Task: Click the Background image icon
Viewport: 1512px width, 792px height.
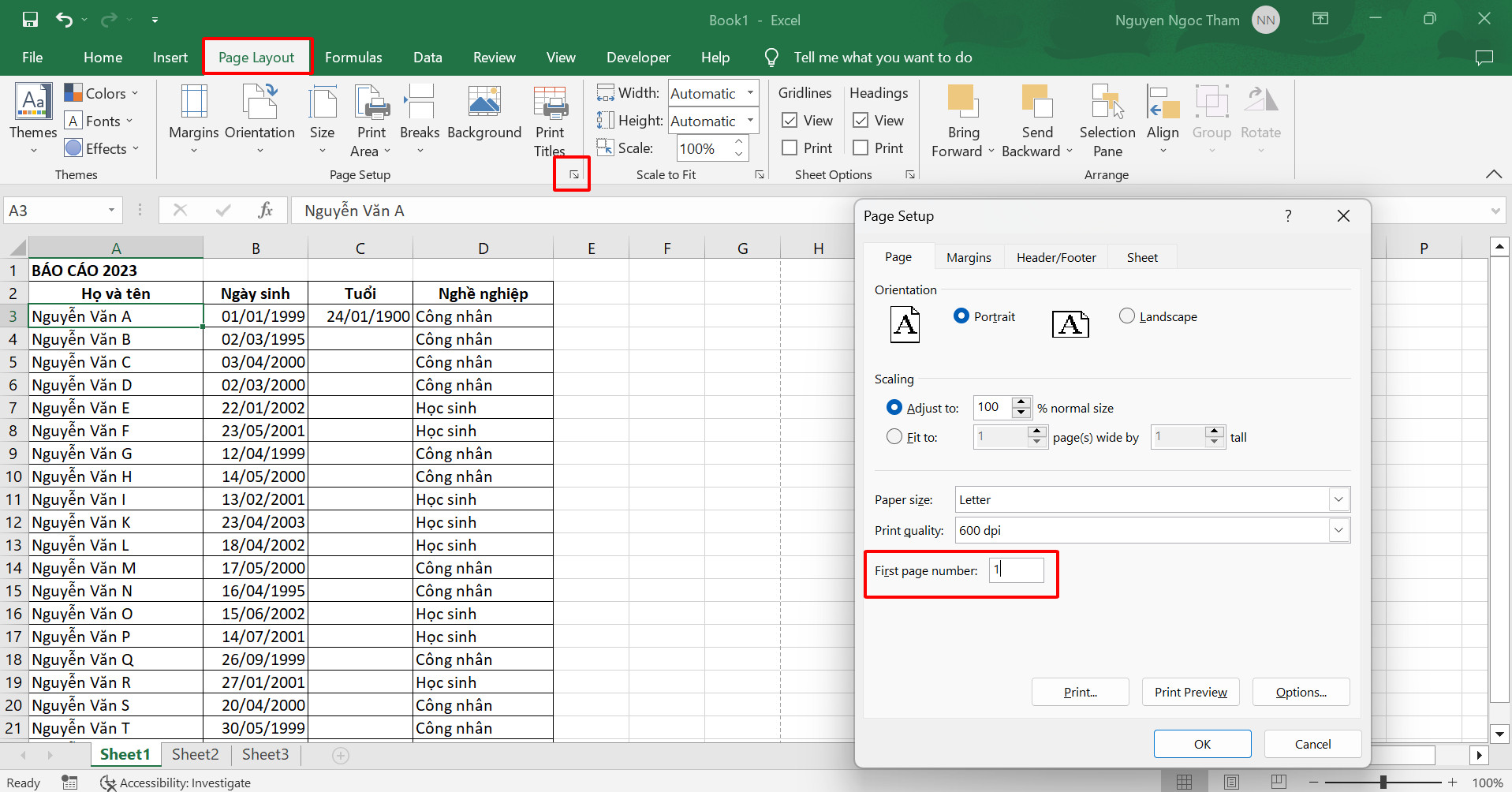Action: tap(483, 103)
